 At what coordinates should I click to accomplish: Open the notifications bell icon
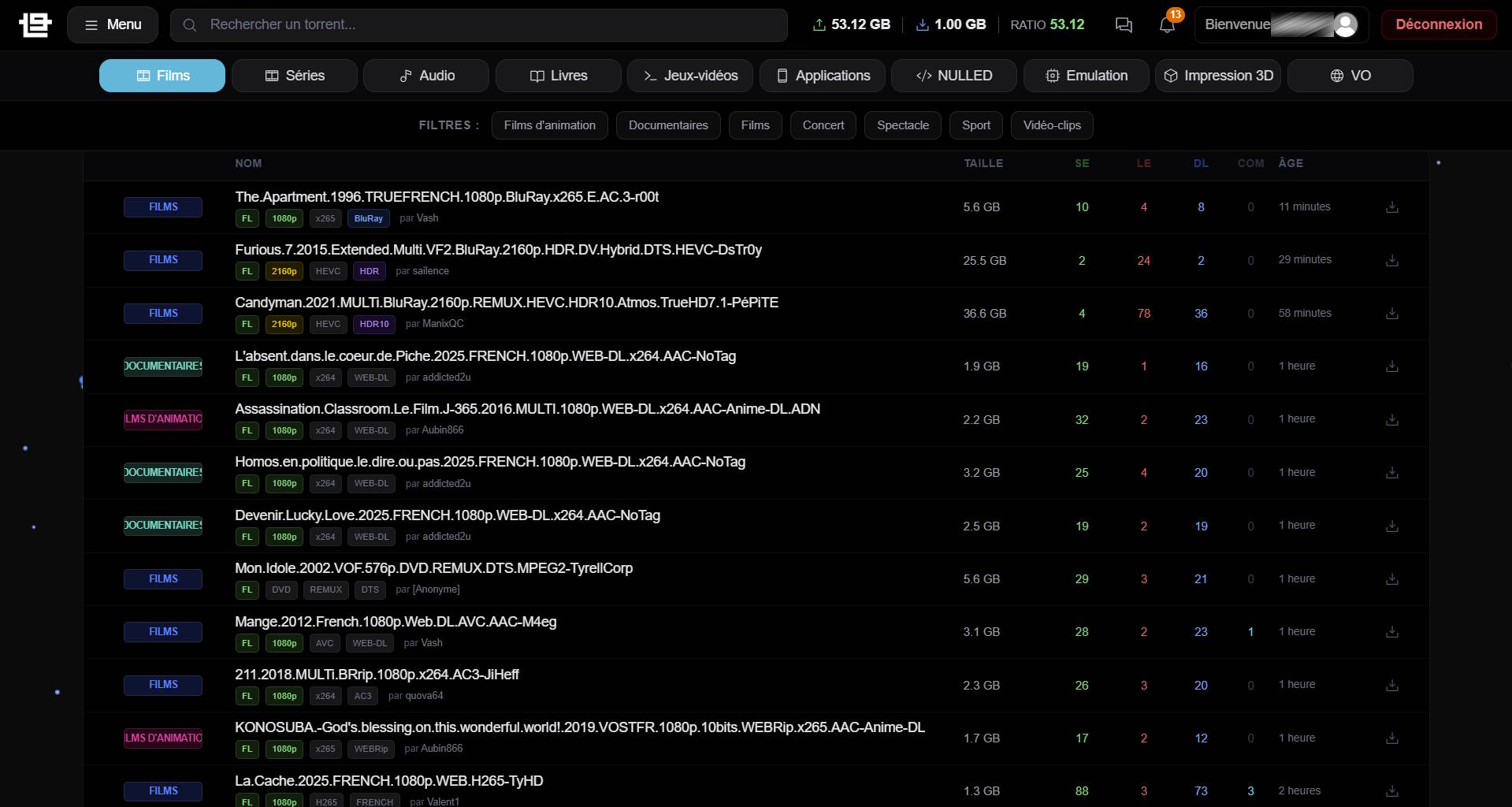tap(1167, 25)
